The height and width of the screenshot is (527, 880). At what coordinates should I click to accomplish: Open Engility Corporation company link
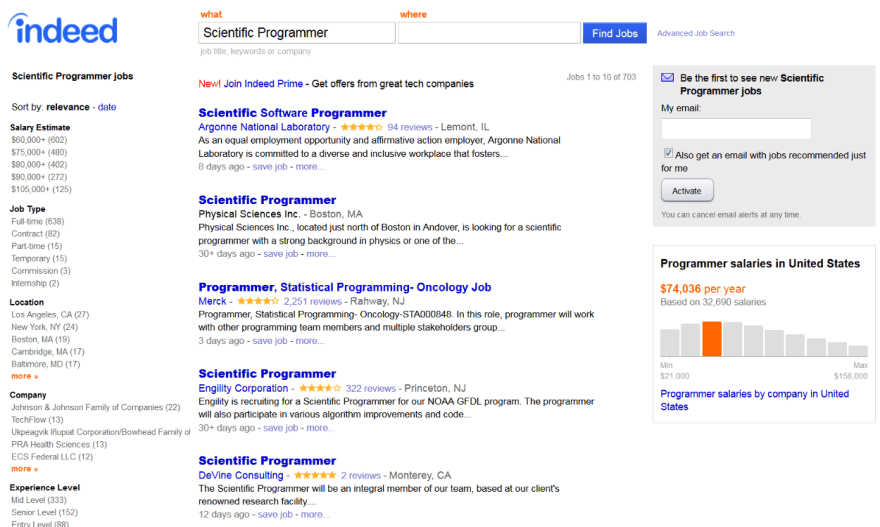click(243, 388)
